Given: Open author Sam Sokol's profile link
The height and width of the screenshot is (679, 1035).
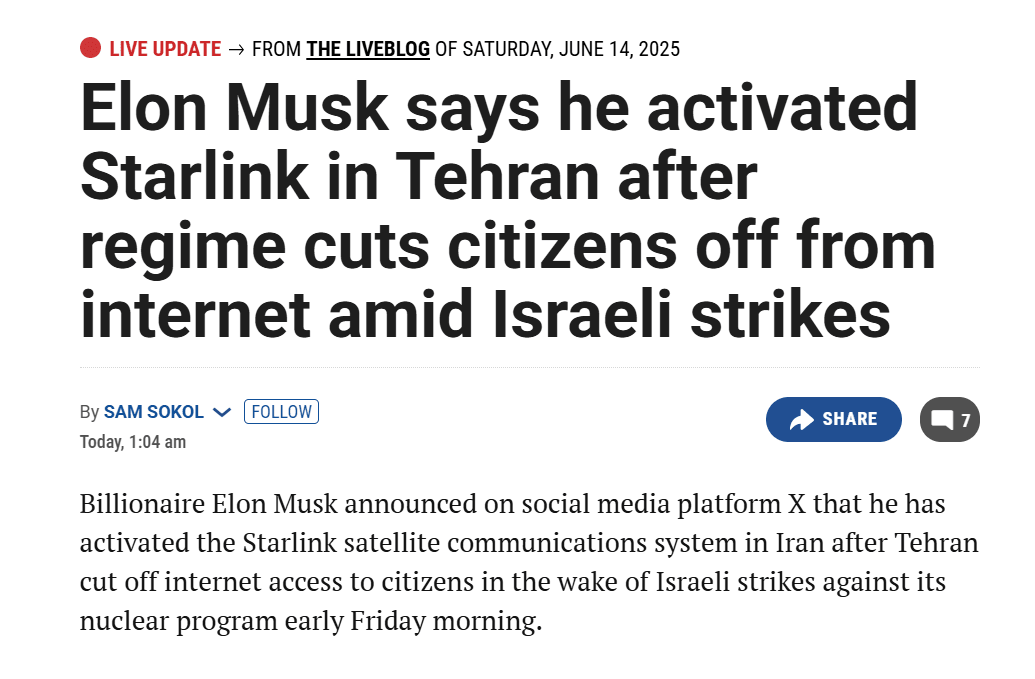Looking at the screenshot, I should pos(154,412).
